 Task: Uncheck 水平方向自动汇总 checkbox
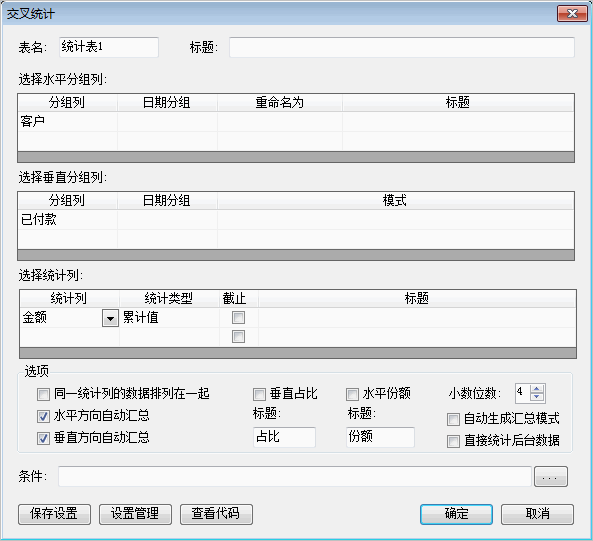43,416
